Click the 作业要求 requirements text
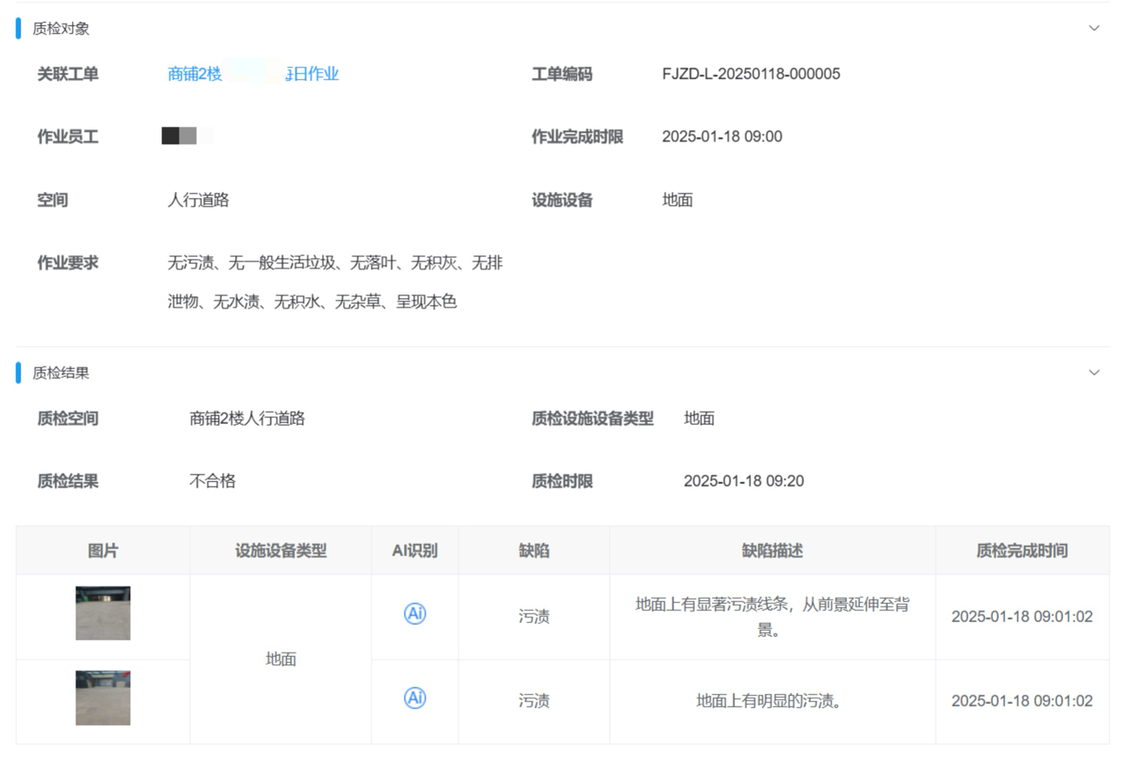1124x768 pixels. [335, 283]
